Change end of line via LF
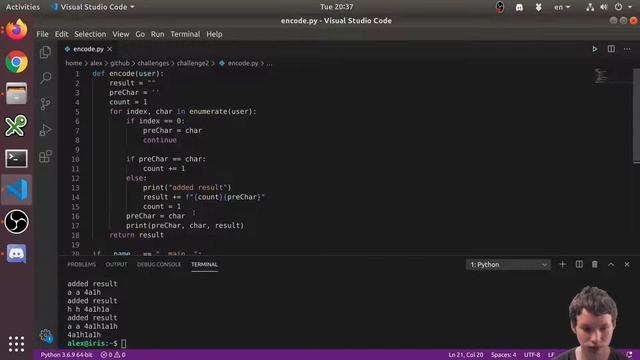The width and height of the screenshot is (640, 360). click(x=551, y=355)
